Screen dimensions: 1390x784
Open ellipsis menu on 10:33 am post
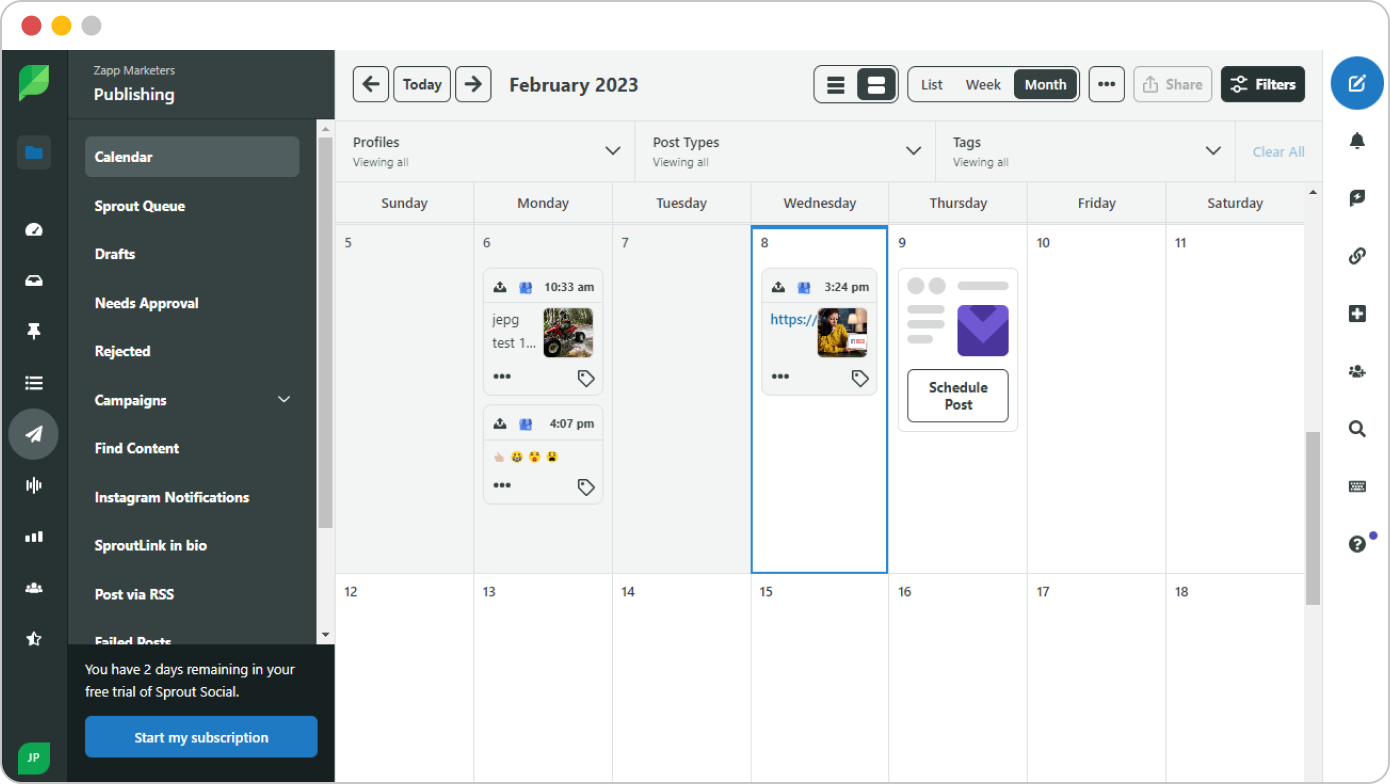pyautogui.click(x=502, y=377)
